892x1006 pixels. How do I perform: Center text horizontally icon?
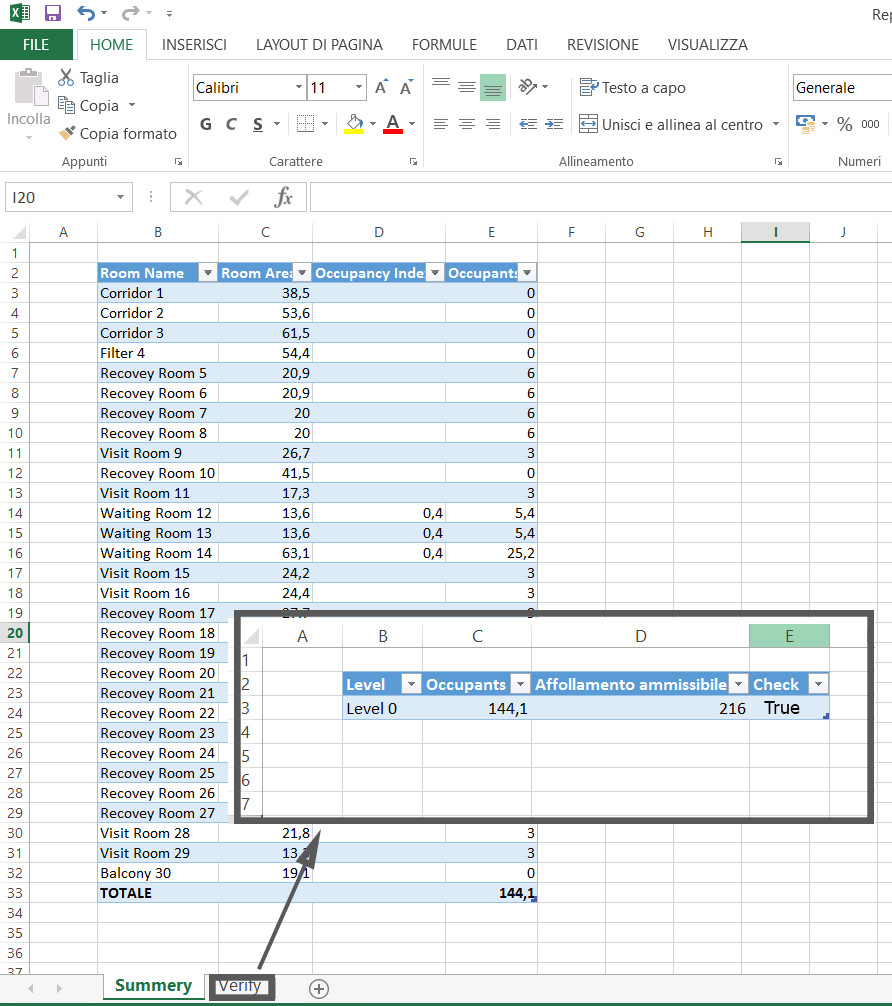click(467, 124)
